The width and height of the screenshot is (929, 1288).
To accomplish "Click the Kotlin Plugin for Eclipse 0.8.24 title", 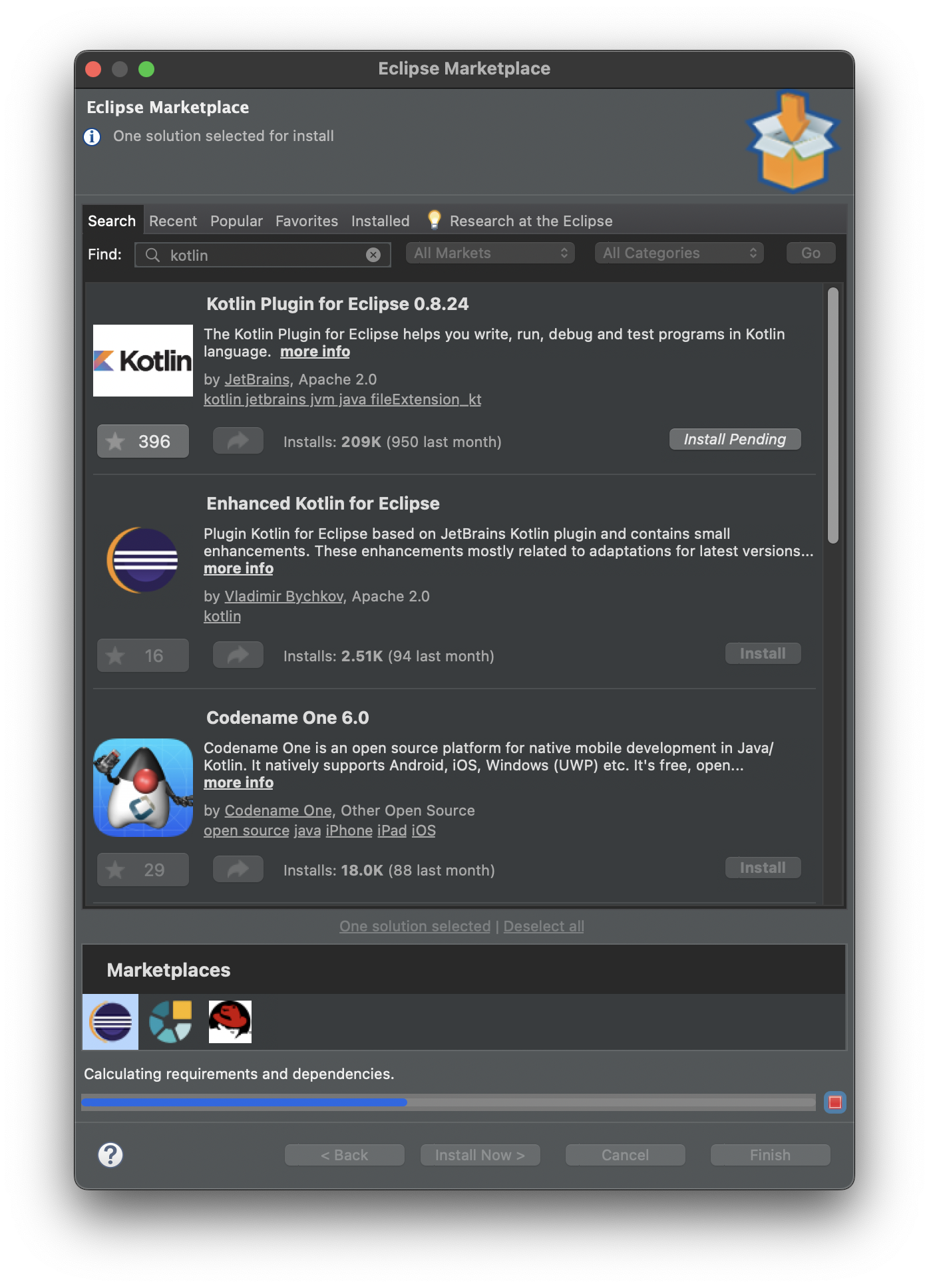I will [337, 304].
